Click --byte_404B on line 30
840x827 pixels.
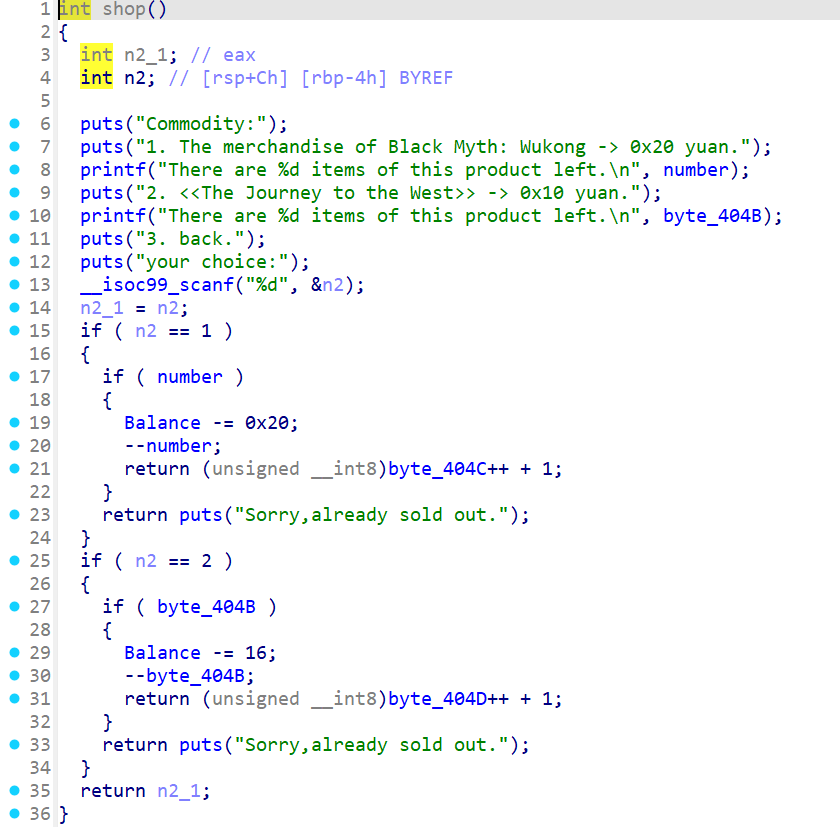coord(184,676)
